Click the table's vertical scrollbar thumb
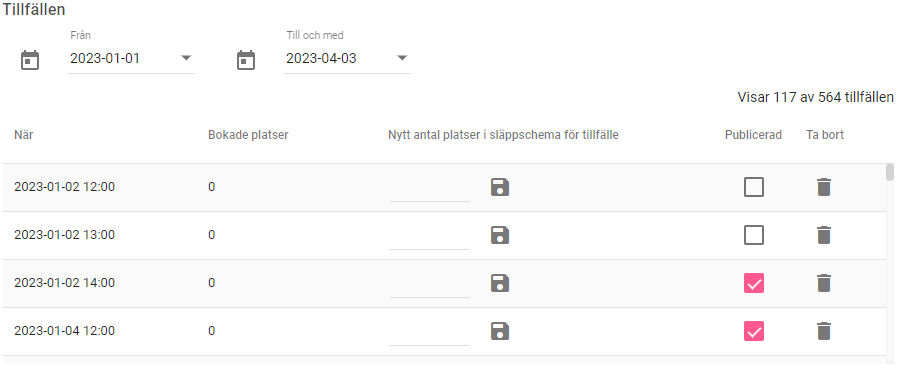 [890, 172]
